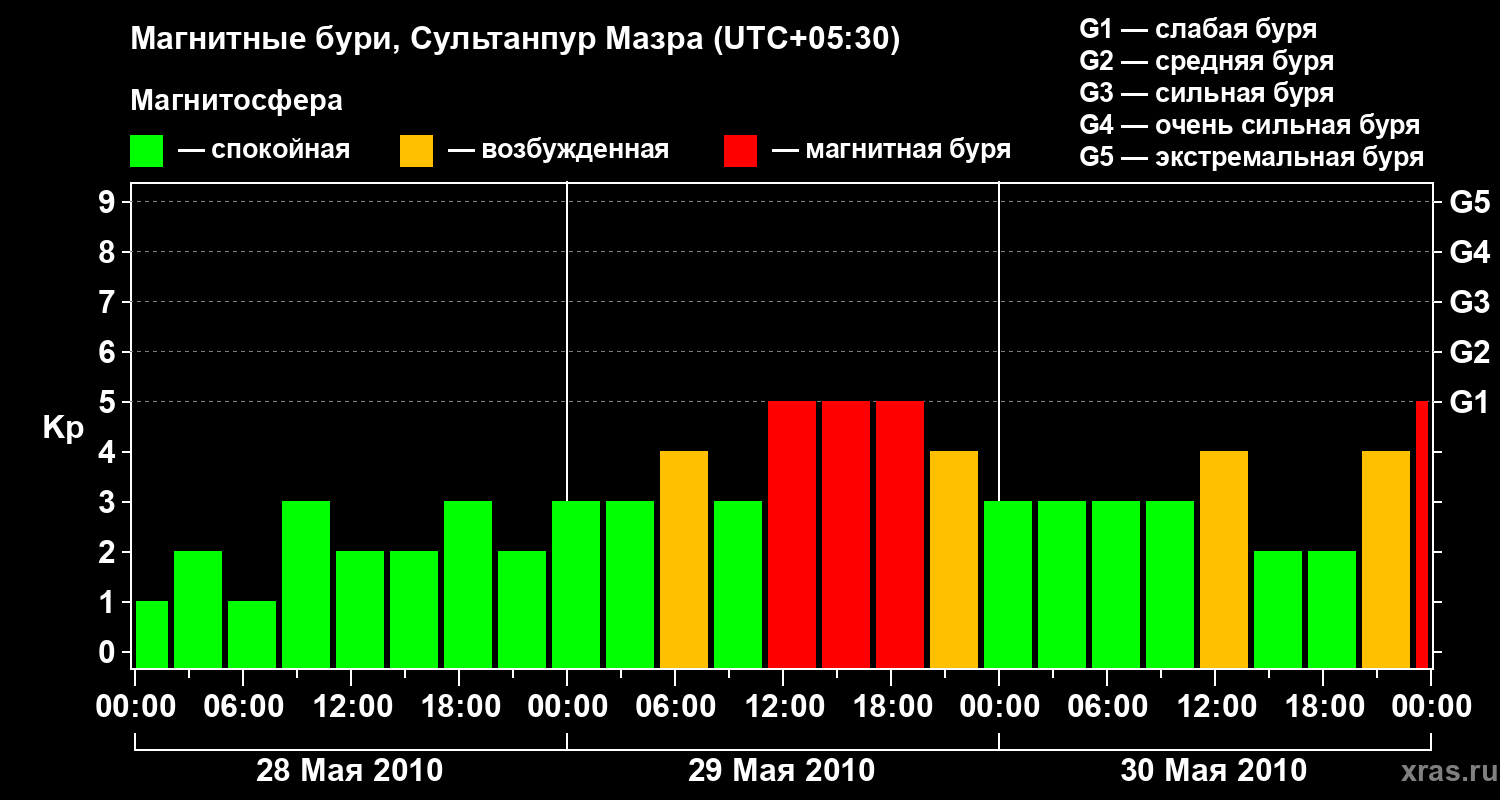Click the '30 Мая 2010' date label

tap(1214, 770)
